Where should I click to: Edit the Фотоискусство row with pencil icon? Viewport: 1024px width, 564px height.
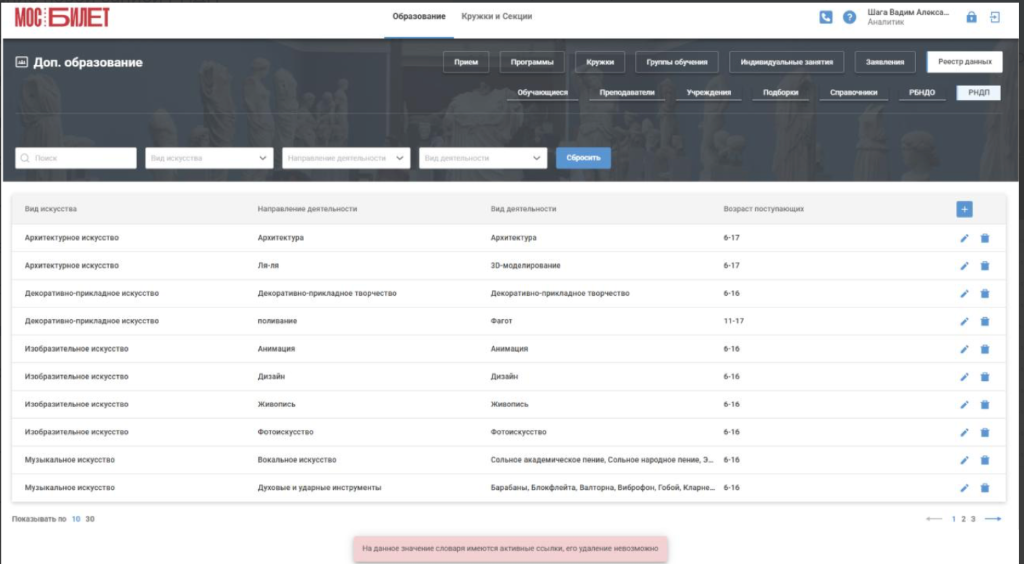(x=964, y=432)
